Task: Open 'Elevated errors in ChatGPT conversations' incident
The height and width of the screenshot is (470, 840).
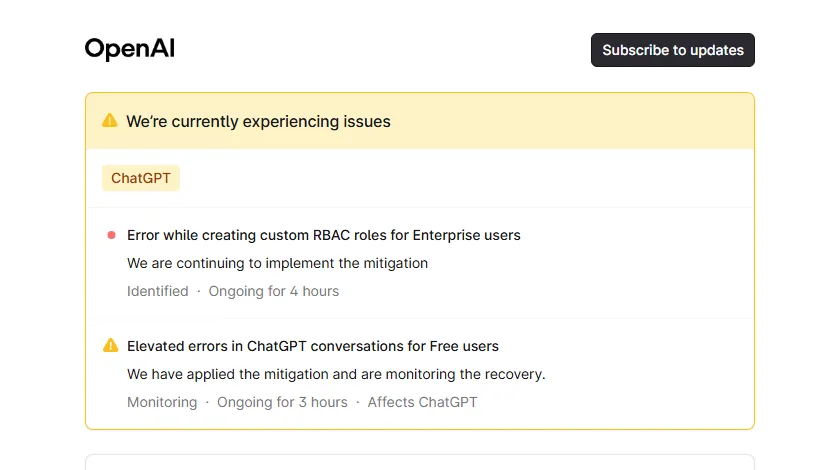Action: coord(313,346)
